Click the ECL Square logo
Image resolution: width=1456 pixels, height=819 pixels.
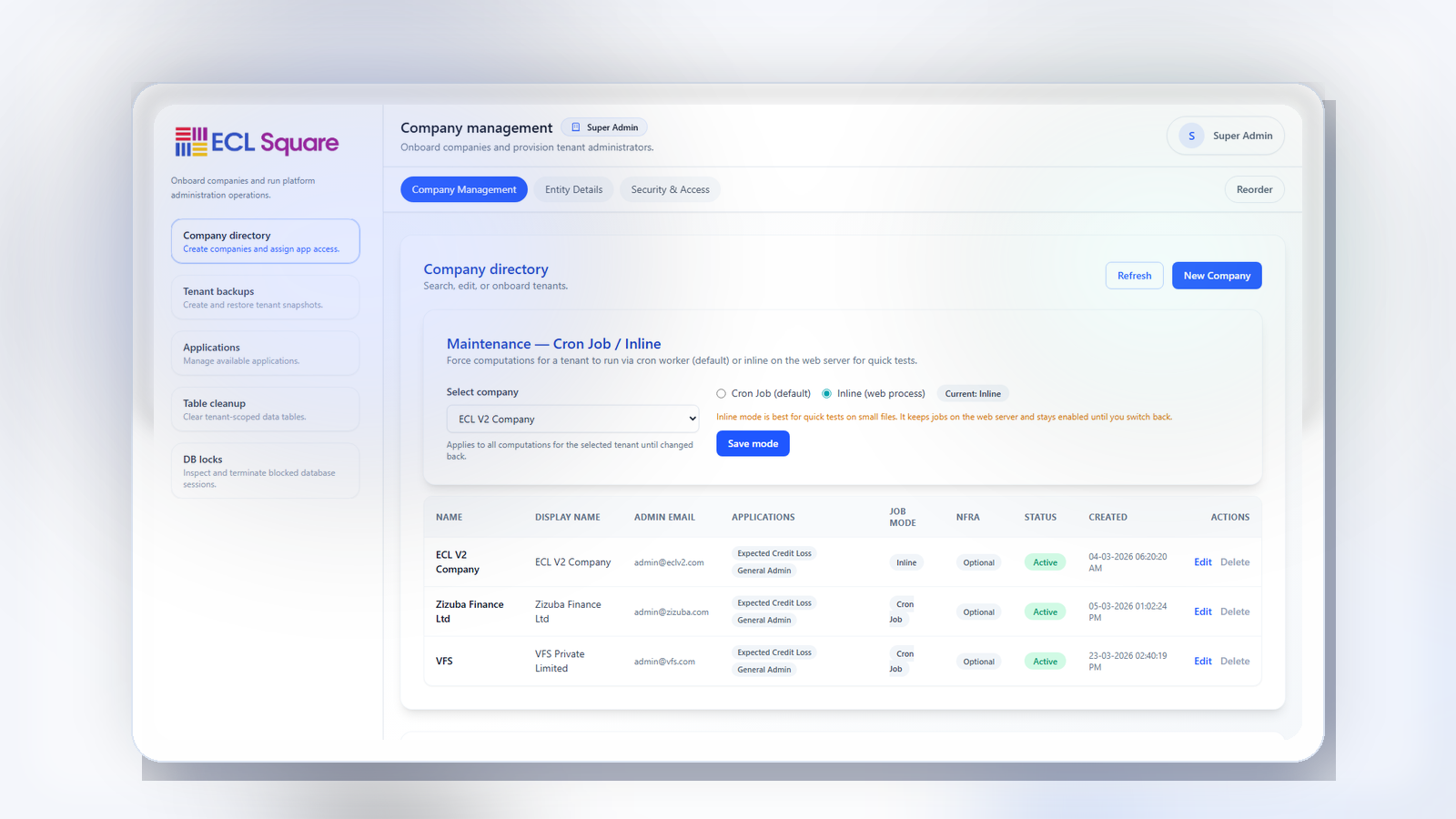257,142
